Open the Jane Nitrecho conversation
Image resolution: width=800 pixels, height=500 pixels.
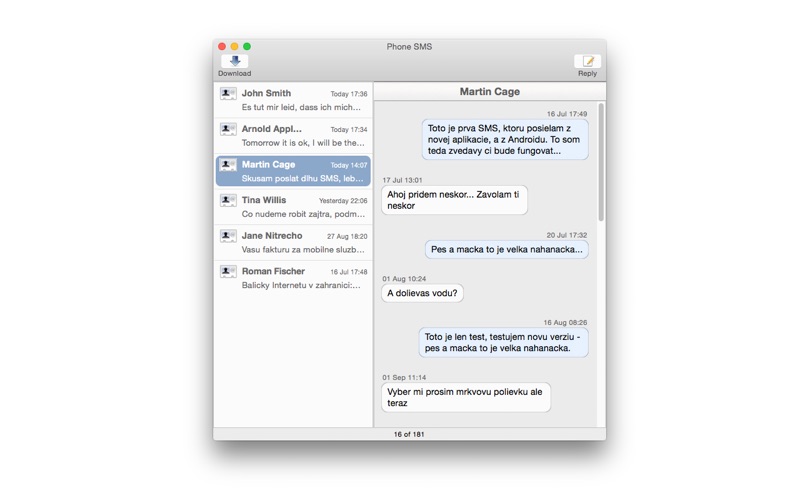pyautogui.click(x=293, y=242)
